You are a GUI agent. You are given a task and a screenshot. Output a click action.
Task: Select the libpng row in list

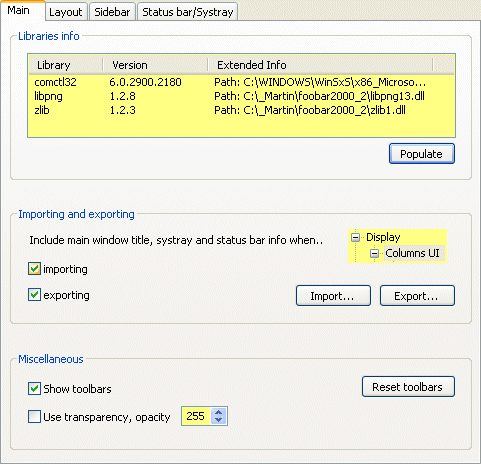tap(241, 96)
